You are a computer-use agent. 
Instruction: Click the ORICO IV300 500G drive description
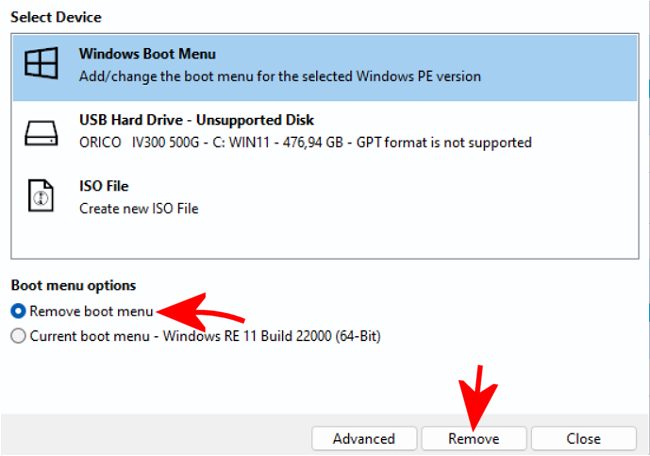[305, 142]
